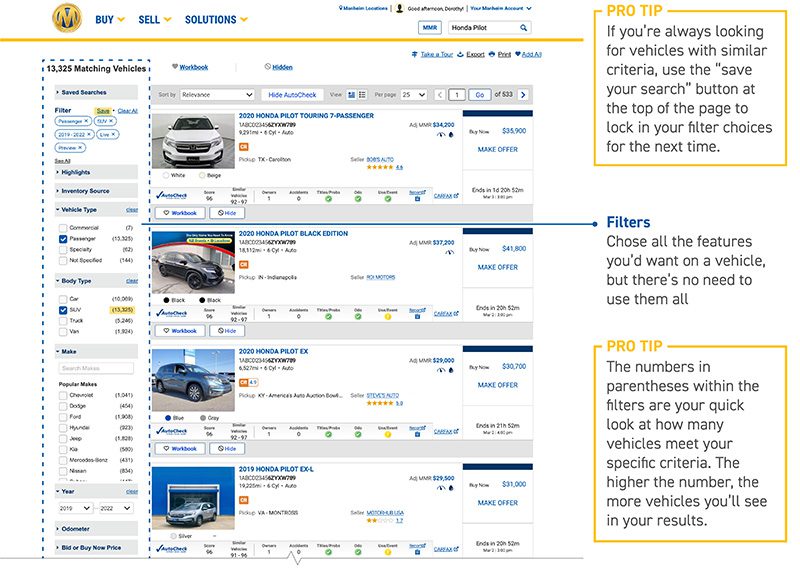Toggle the Not Specified checkbox
This screenshot has height=569, width=800.
click(63, 260)
